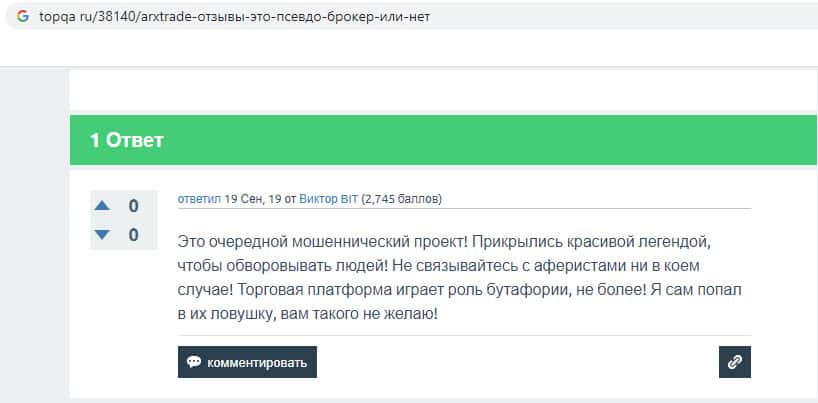Click the "1 Ответ" heading
The width and height of the screenshot is (818, 403).
pos(126,140)
